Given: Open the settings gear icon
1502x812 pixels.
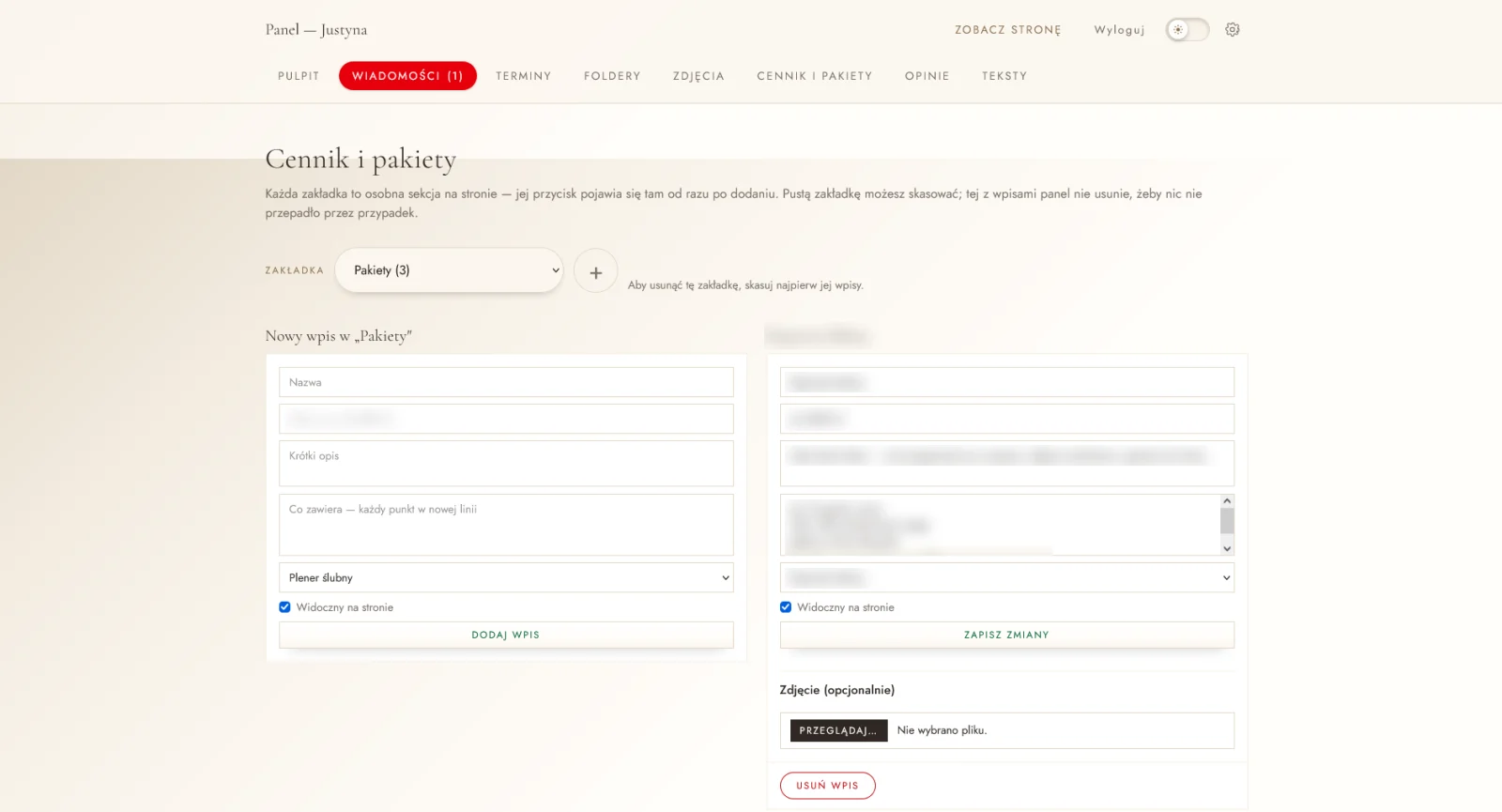Looking at the screenshot, I should [1233, 30].
